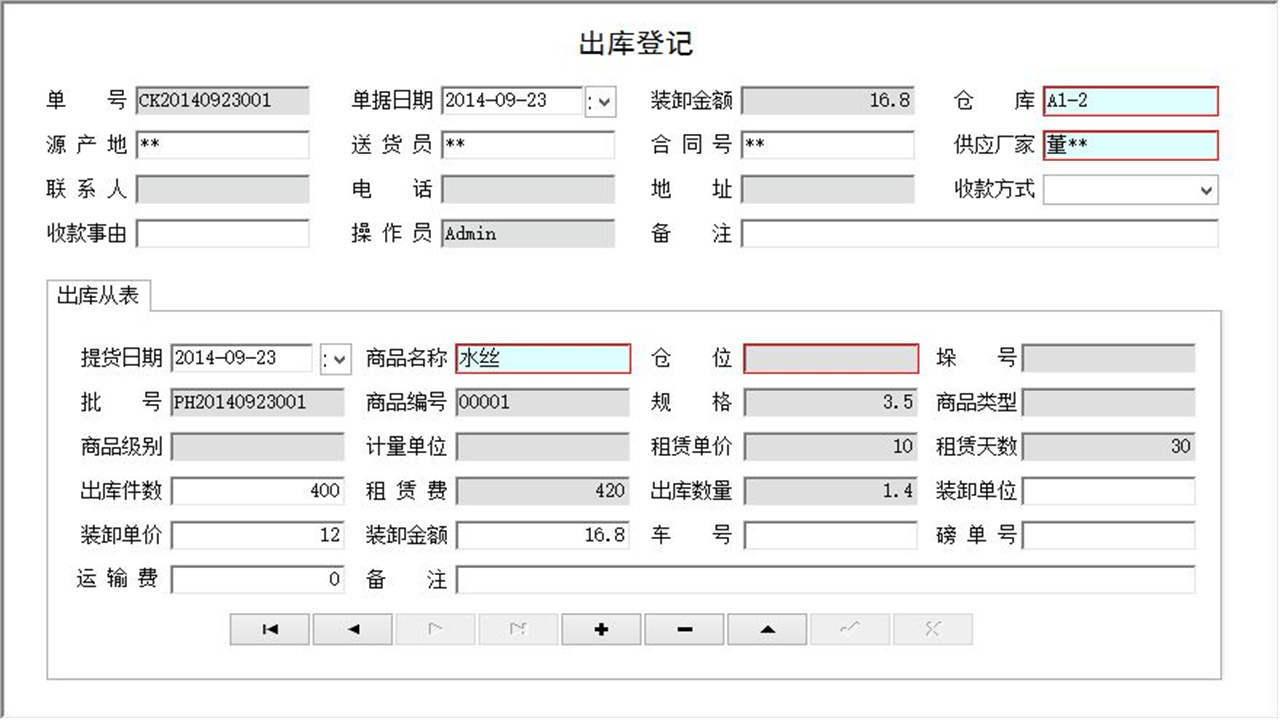Viewport: 1280px width, 720px height.
Task: Edit the current record using the triangle icon
Action: click(x=766, y=629)
